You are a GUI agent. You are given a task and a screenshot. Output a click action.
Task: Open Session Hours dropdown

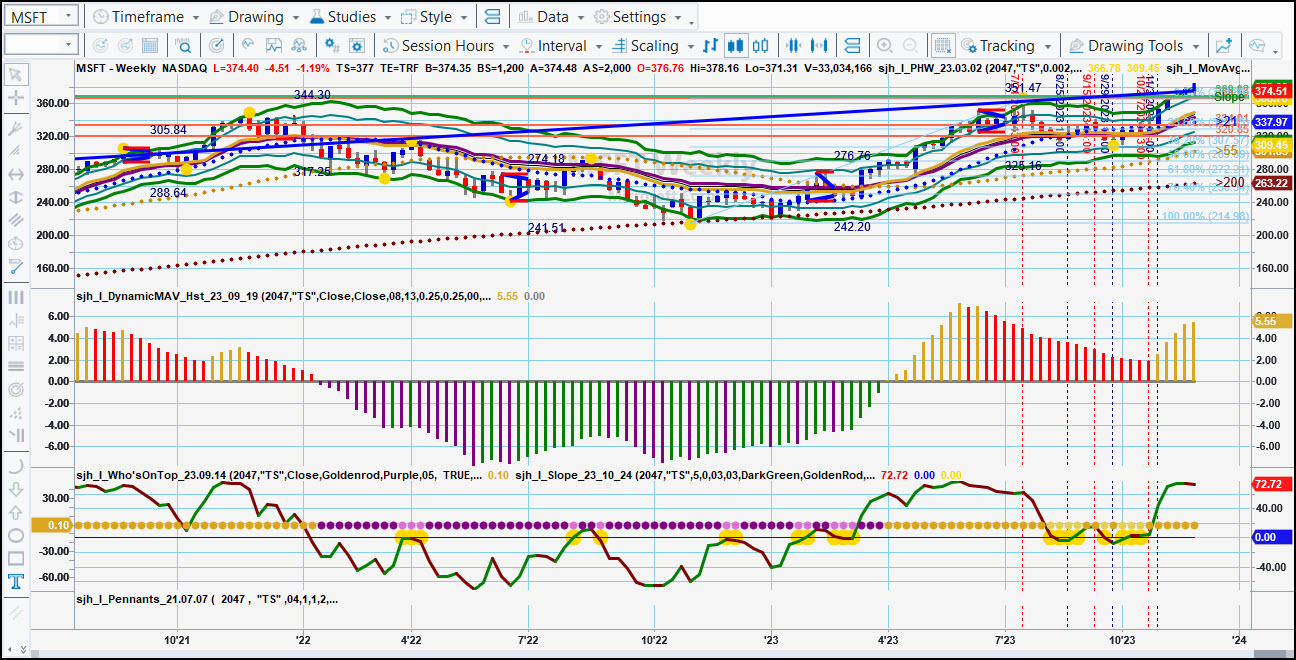(x=446, y=45)
